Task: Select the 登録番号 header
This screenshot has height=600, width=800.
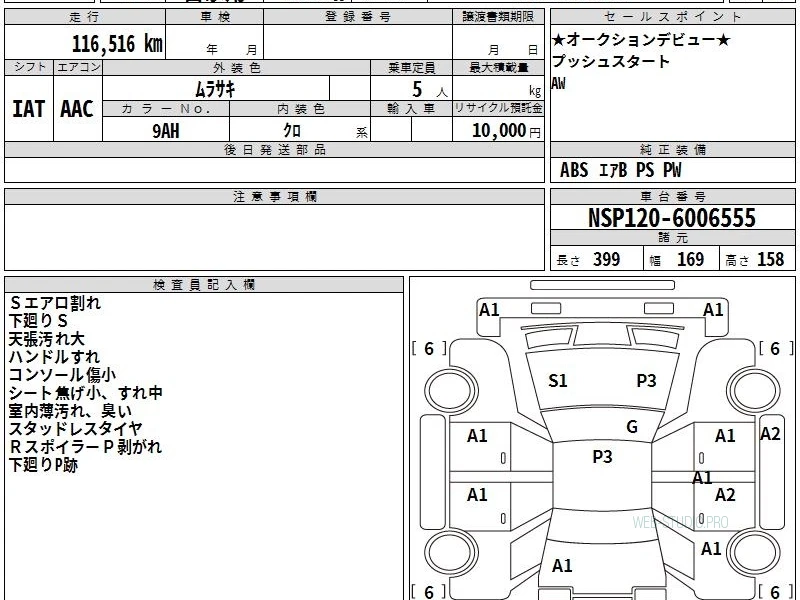Action: pyautogui.click(x=358, y=17)
